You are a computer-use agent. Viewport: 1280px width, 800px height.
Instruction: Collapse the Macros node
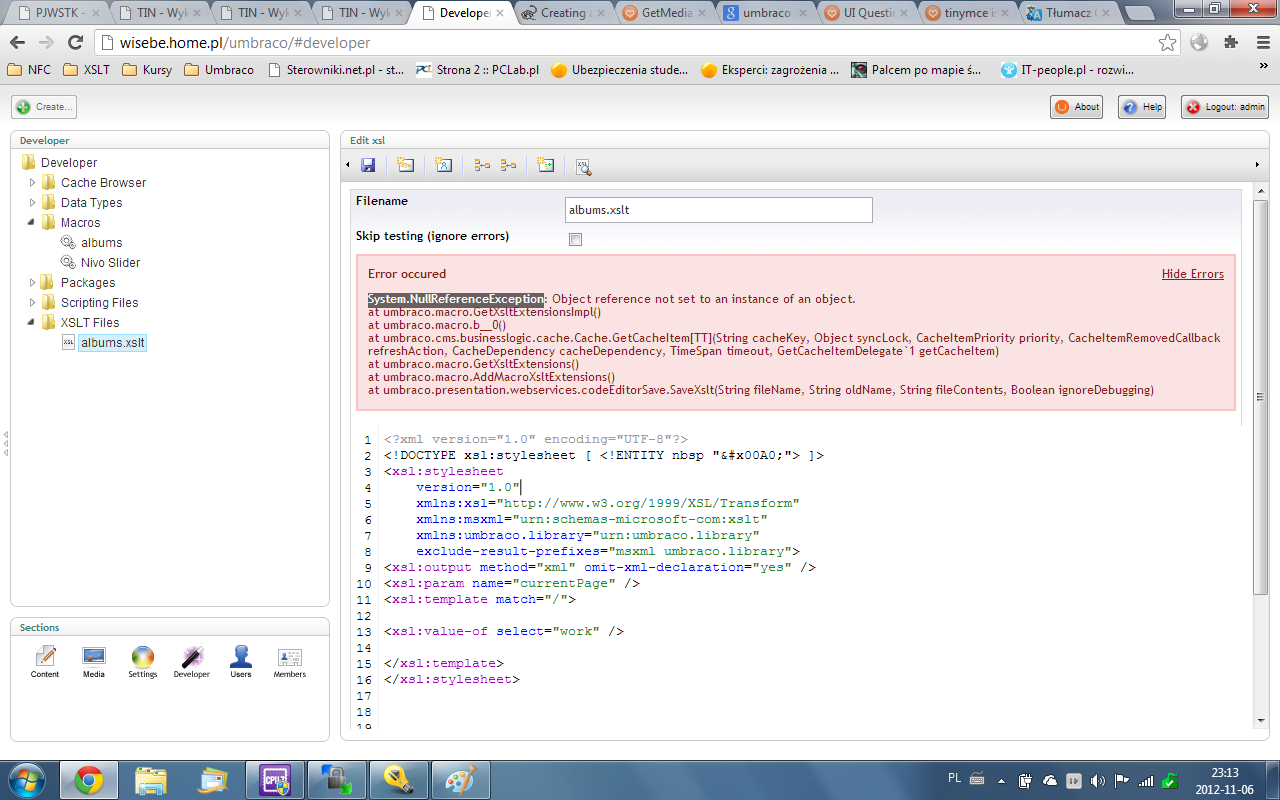(x=33, y=222)
